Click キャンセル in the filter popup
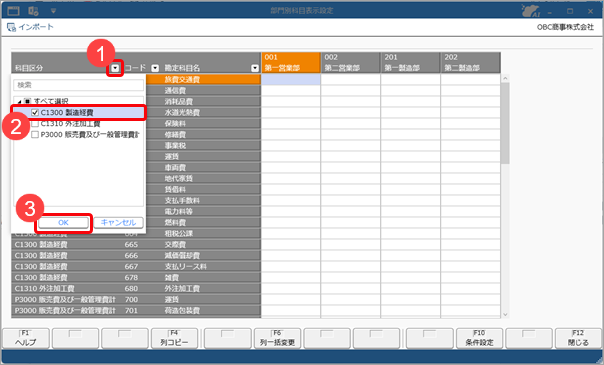Screen dimensions: 604x365 click(x=118, y=223)
